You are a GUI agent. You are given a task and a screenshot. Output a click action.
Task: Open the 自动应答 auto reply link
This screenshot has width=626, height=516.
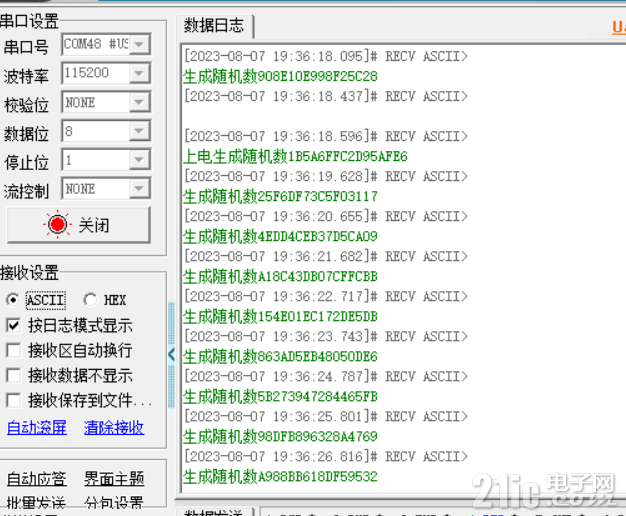37,478
